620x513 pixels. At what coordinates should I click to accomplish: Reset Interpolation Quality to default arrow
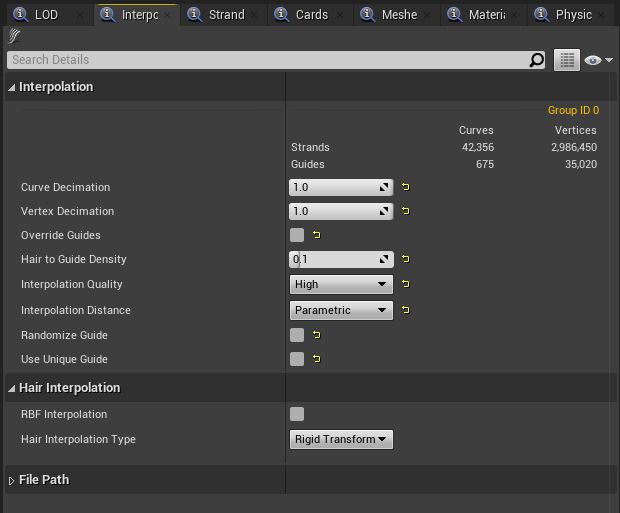pos(406,284)
